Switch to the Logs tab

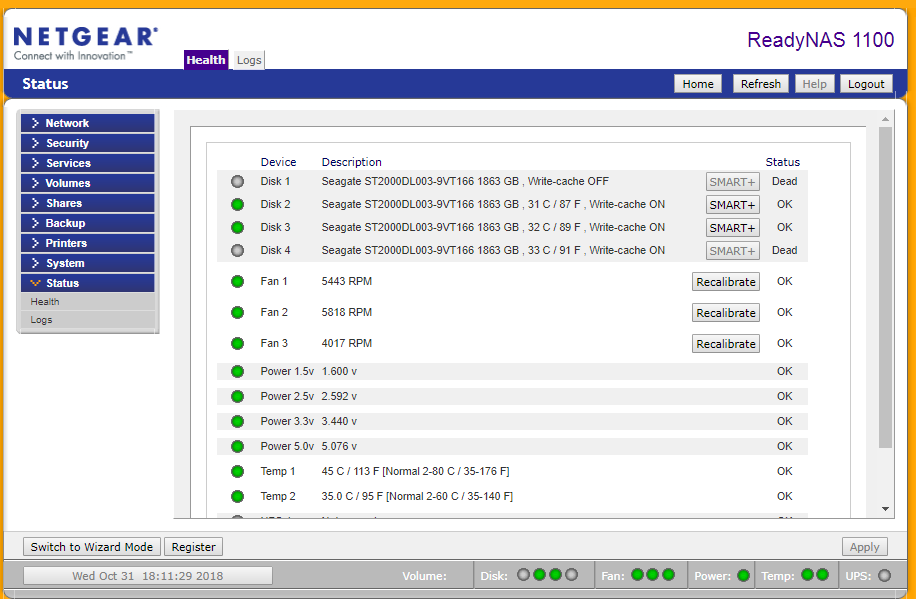[248, 59]
